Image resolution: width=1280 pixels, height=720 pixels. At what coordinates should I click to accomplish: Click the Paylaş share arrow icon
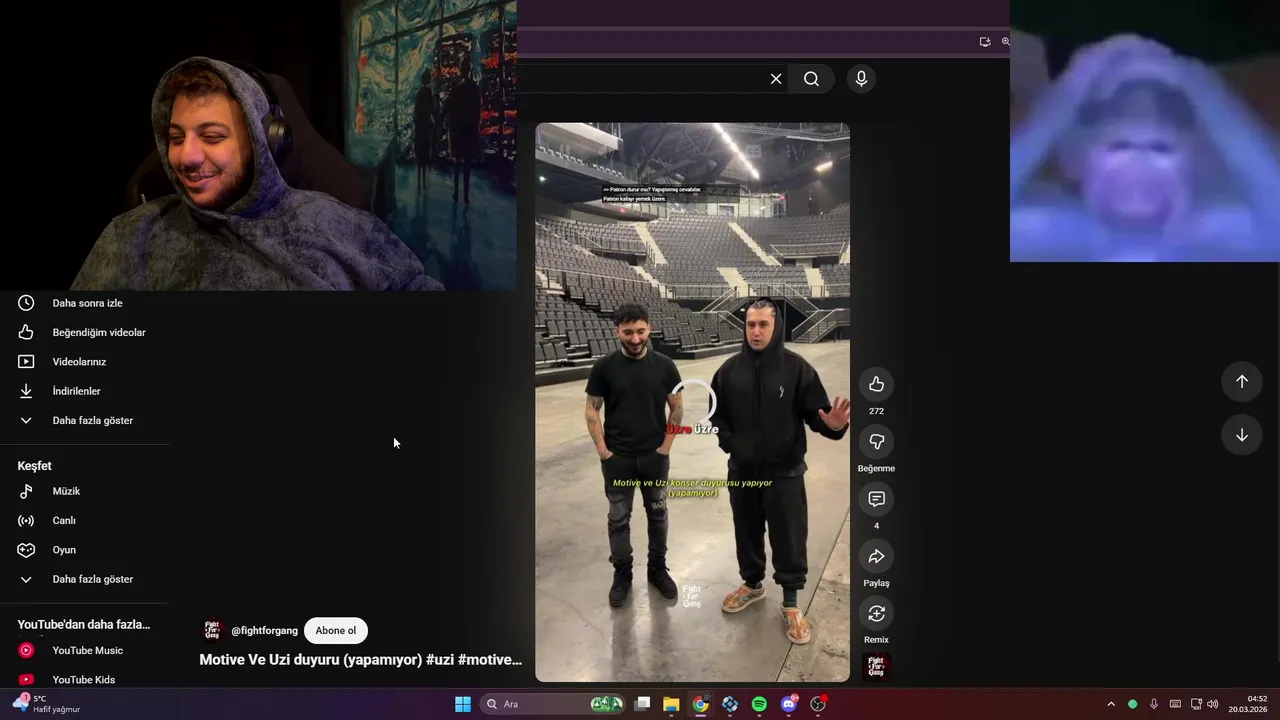(x=876, y=556)
